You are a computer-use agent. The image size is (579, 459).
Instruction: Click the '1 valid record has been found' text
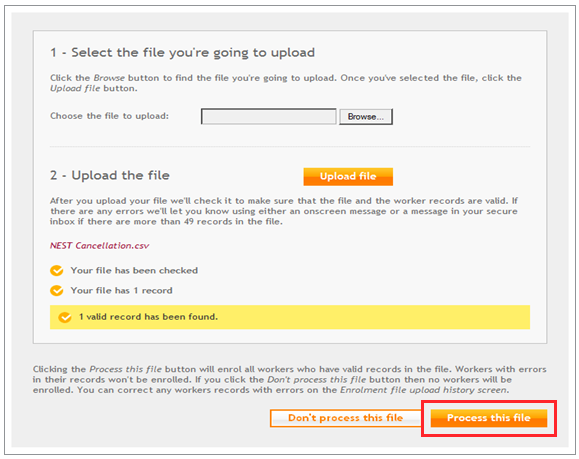[148, 317]
